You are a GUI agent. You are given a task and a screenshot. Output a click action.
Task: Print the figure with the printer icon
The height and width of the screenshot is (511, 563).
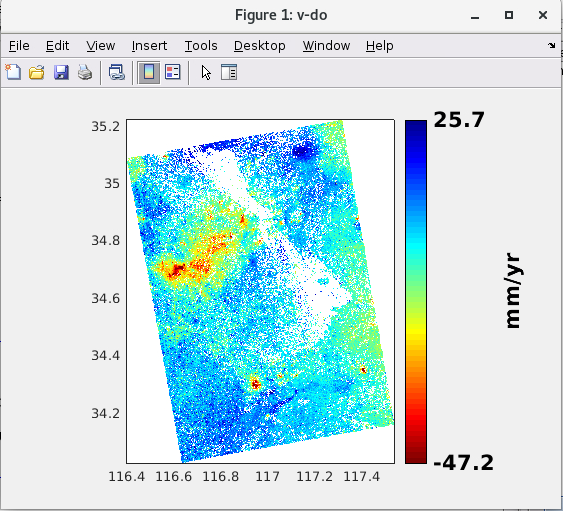(x=85, y=72)
